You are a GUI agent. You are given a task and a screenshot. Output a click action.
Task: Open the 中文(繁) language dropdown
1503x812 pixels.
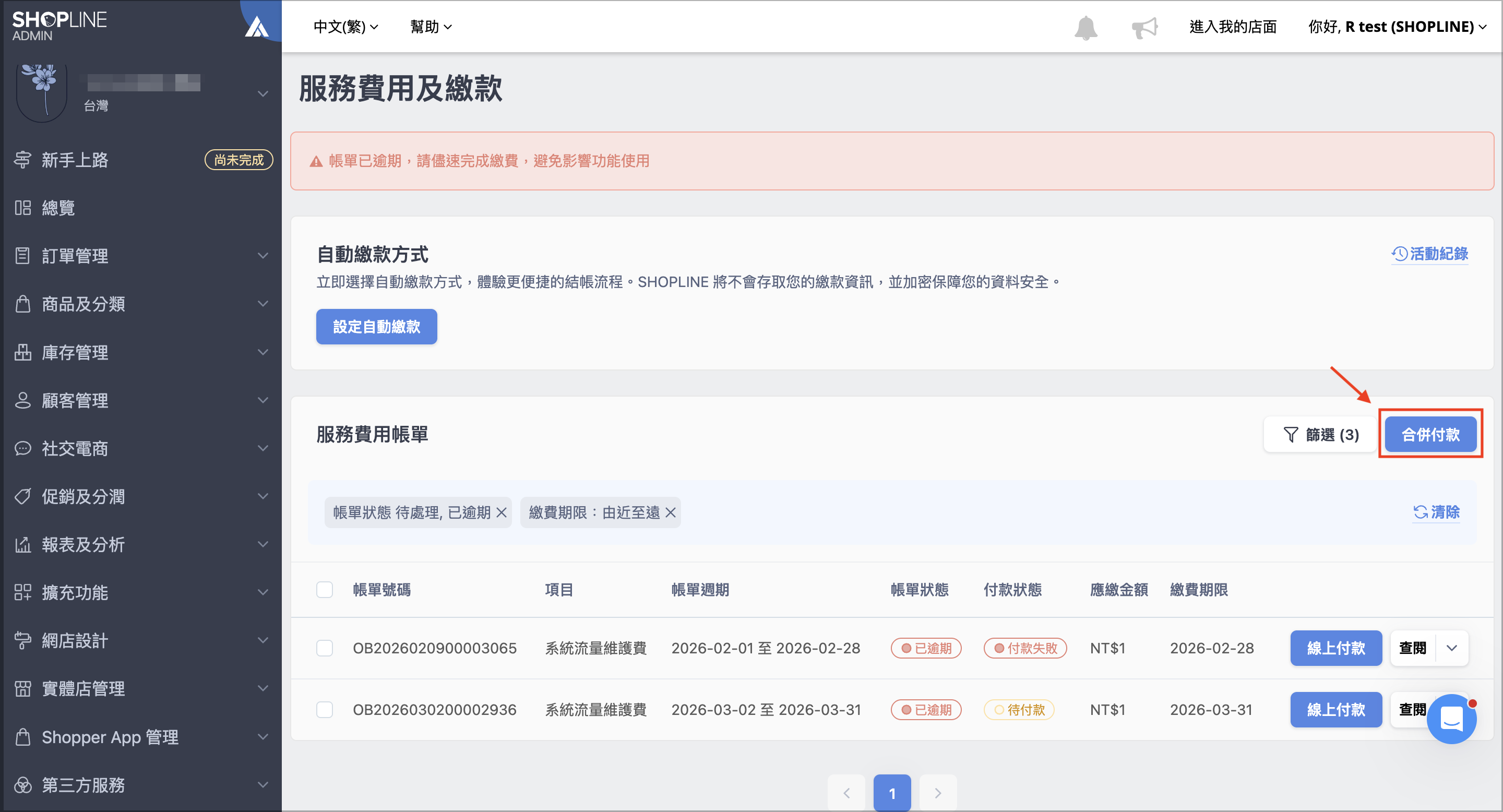click(345, 27)
